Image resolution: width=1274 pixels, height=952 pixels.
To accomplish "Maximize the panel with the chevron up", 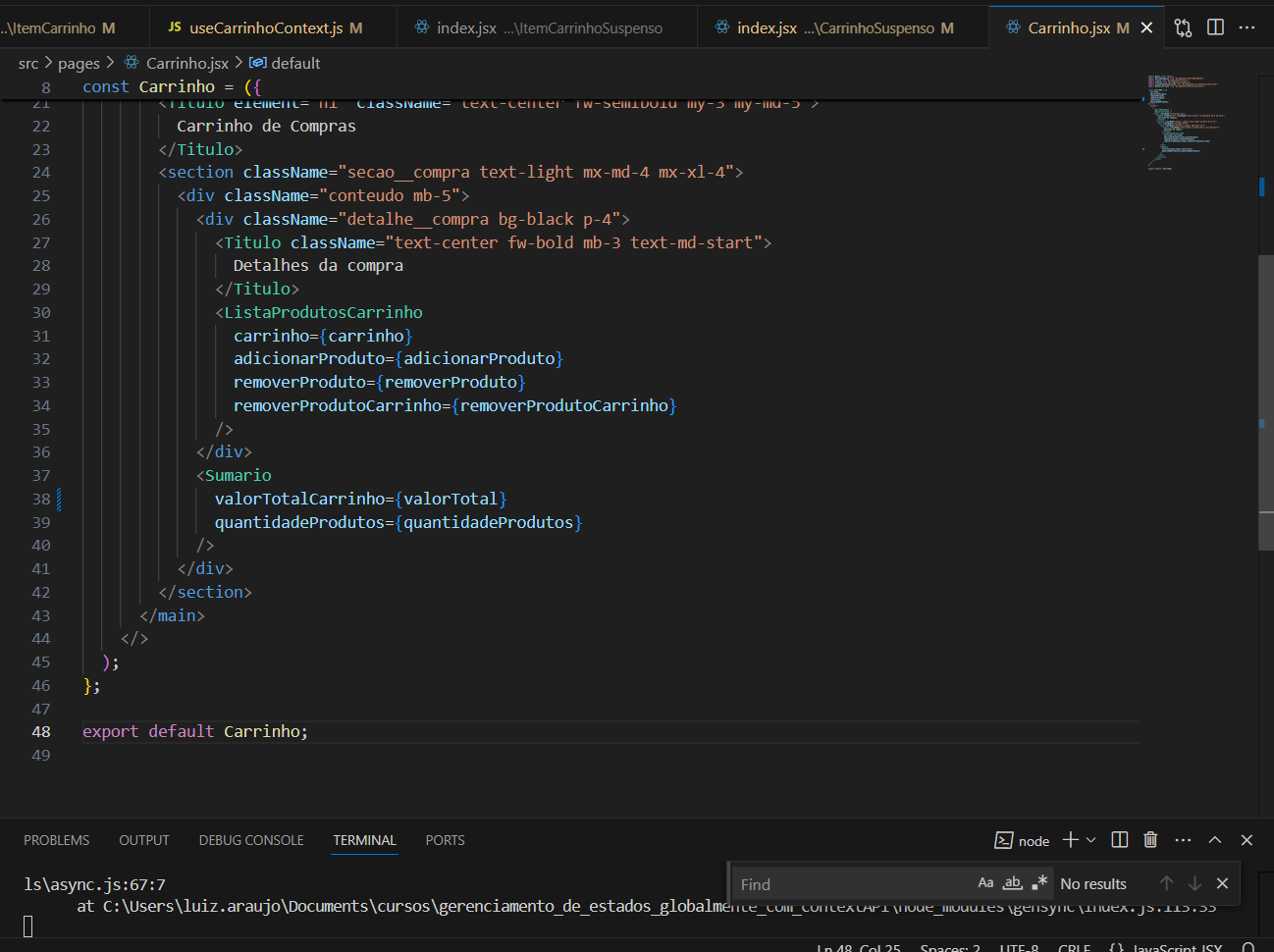I will [1215, 840].
